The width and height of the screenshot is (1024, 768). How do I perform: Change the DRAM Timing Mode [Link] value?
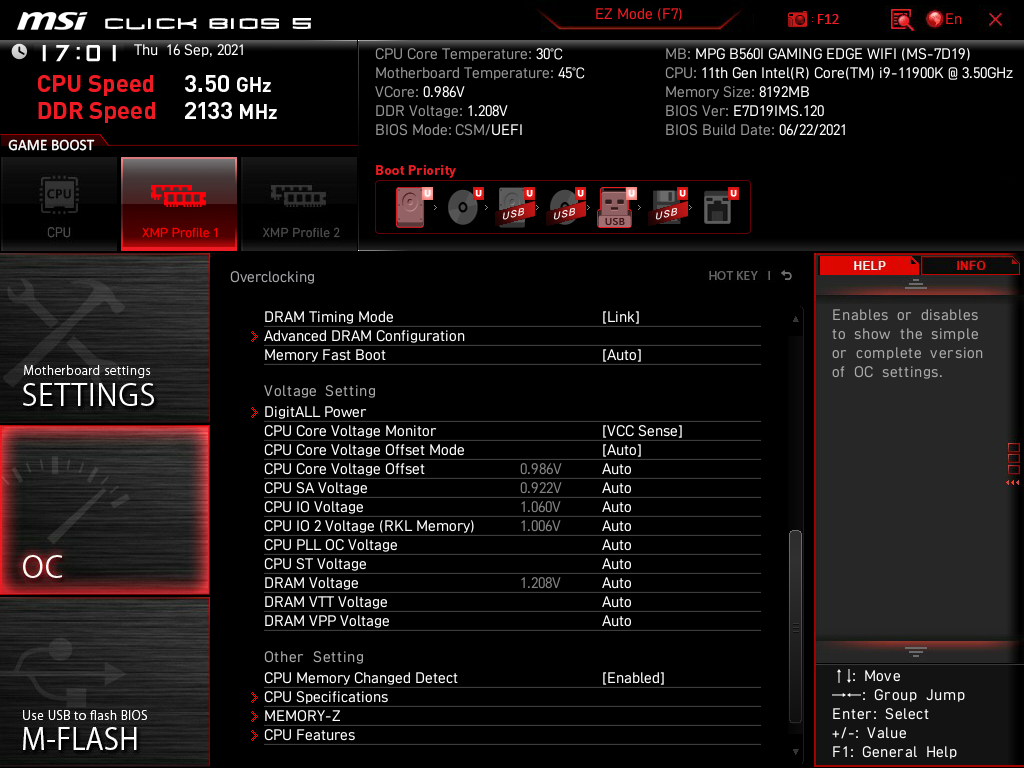click(620, 317)
